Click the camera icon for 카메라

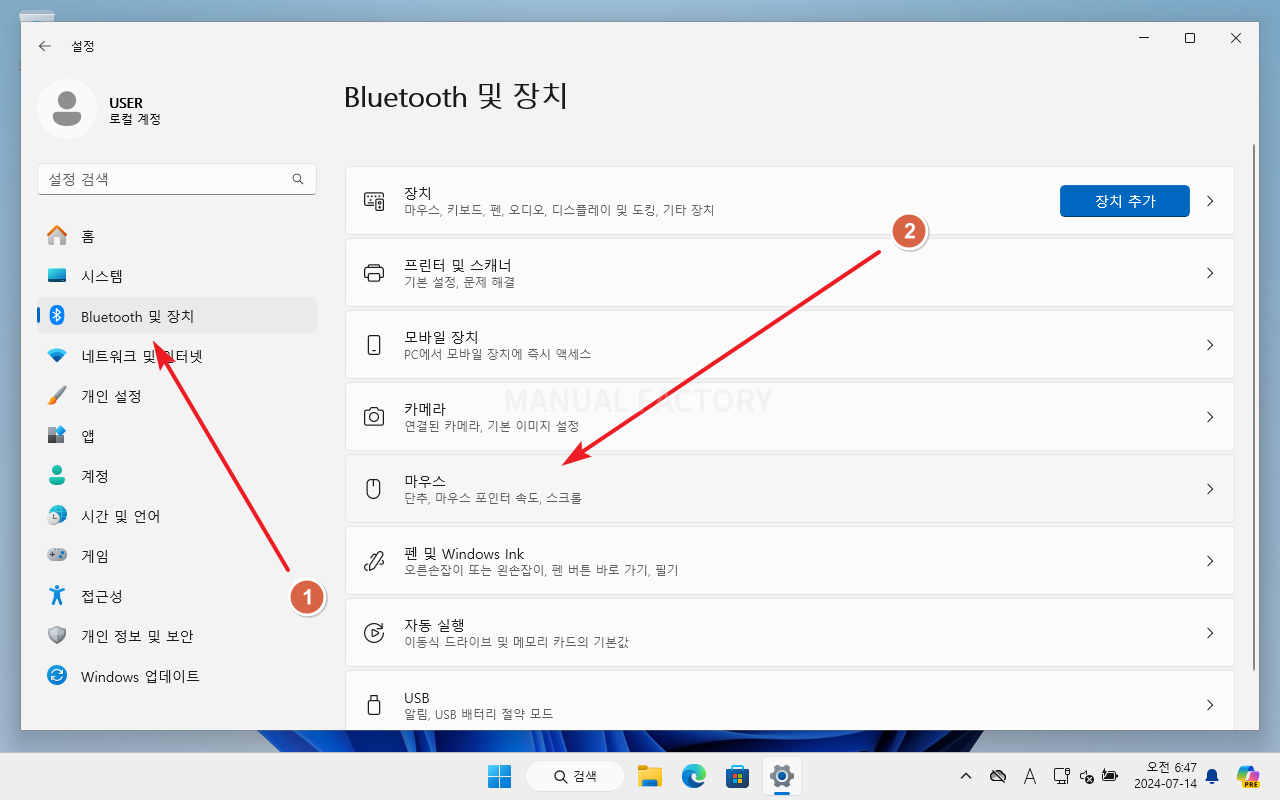pos(374,417)
